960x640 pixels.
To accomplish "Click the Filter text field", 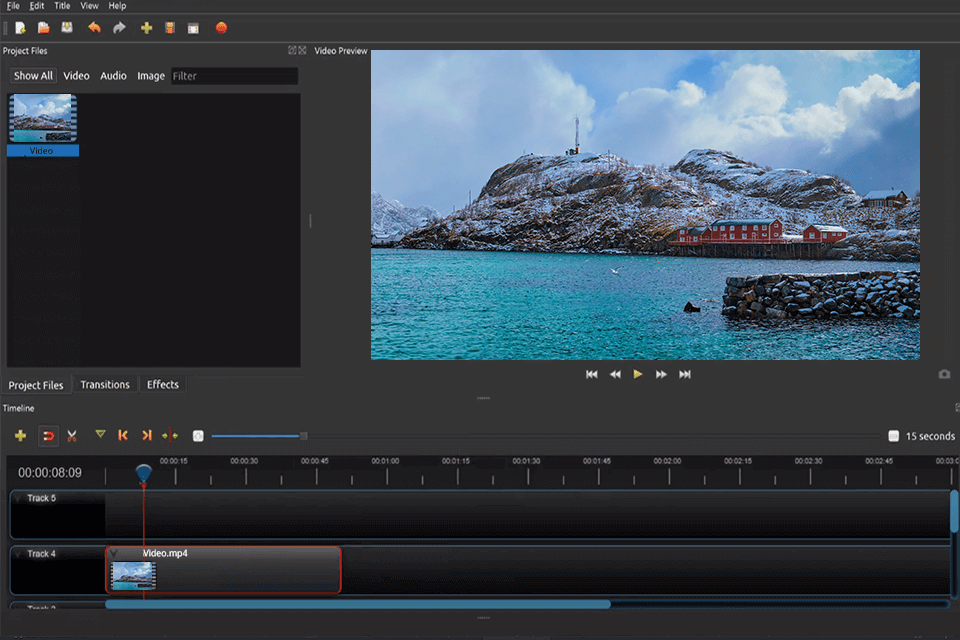I will coord(234,76).
